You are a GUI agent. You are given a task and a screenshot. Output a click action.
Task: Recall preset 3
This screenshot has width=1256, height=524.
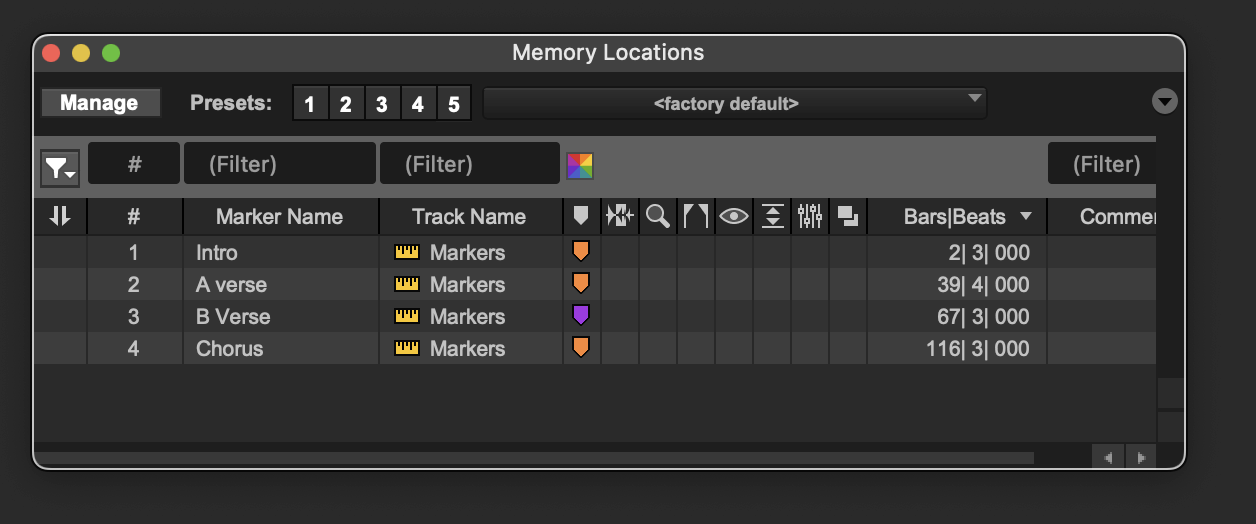(381, 104)
